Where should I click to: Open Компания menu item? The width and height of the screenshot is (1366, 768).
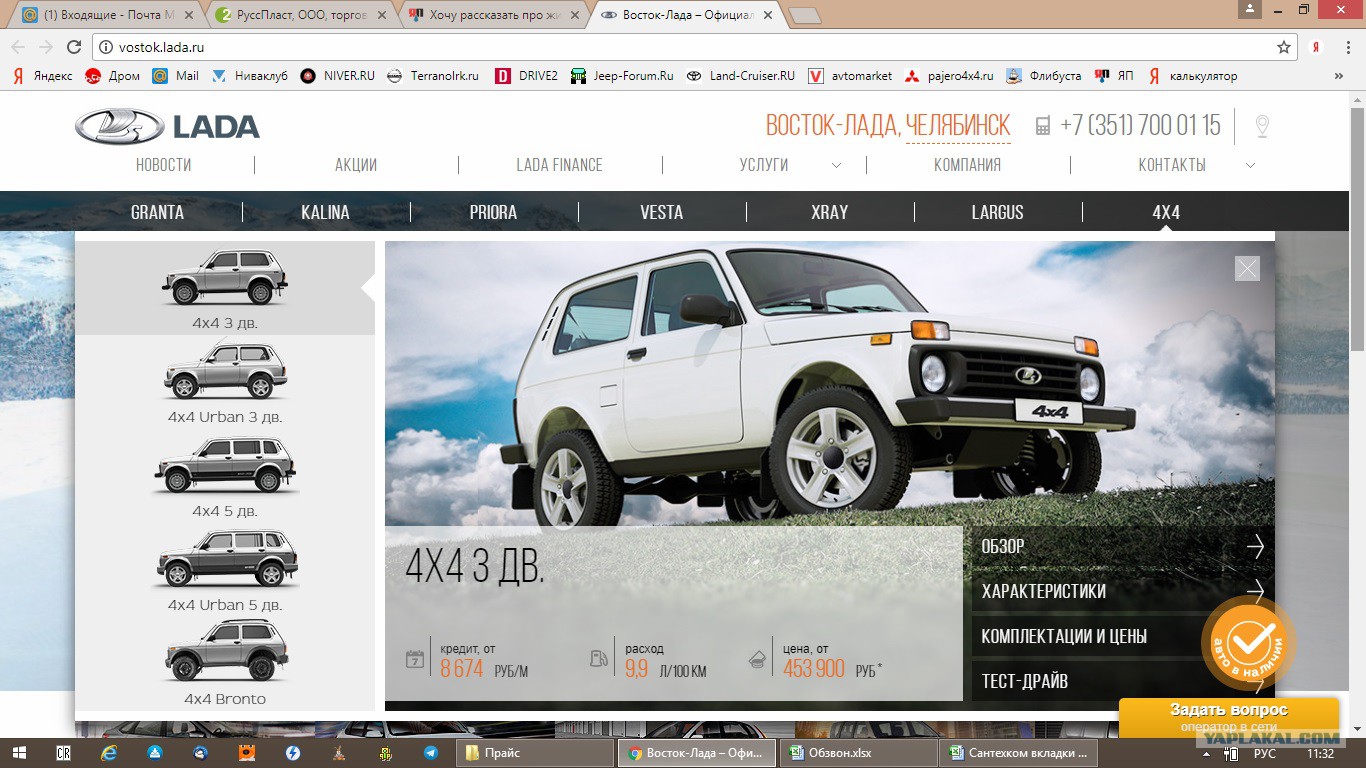coord(967,165)
